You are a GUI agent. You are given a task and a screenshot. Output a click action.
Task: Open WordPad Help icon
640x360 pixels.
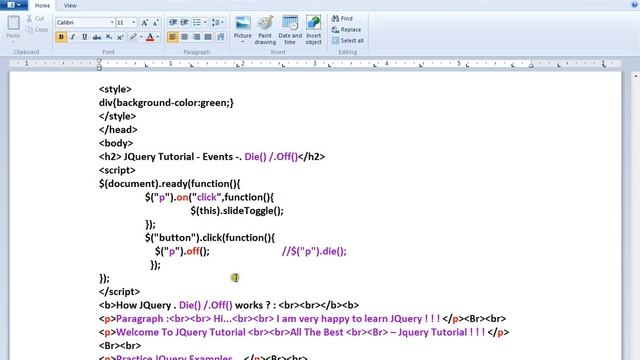tap(634, 4)
